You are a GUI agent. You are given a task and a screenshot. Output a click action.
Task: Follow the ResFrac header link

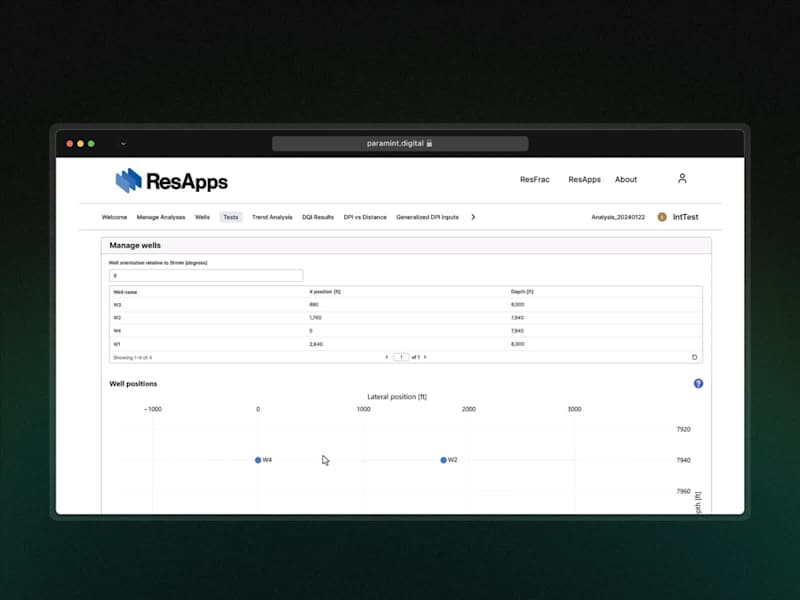click(535, 180)
